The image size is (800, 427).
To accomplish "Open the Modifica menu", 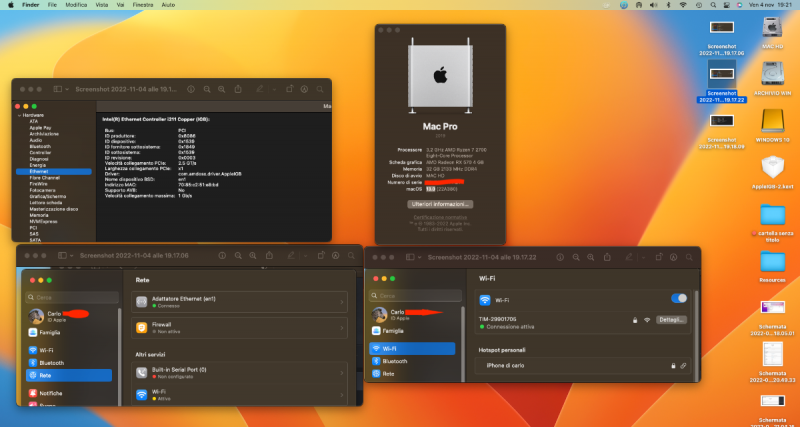I will point(76,5).
